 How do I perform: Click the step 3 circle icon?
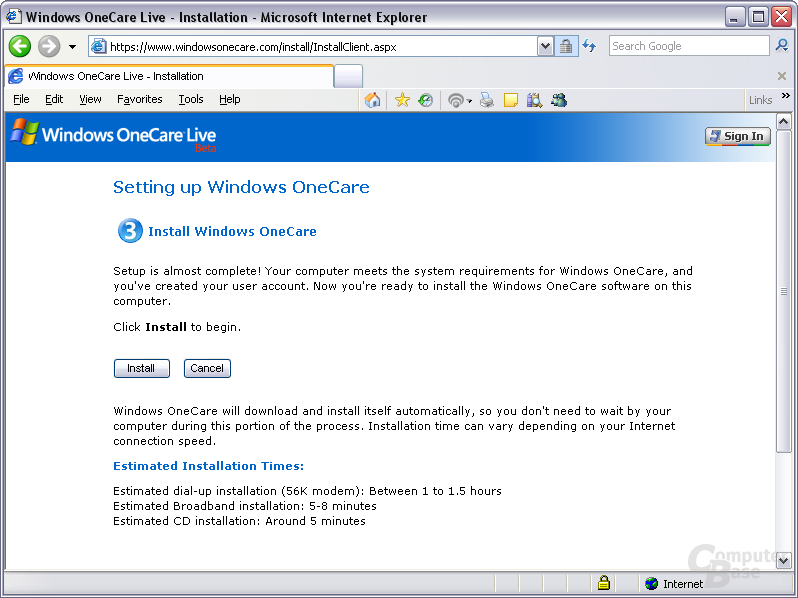(x=130, y=231)
